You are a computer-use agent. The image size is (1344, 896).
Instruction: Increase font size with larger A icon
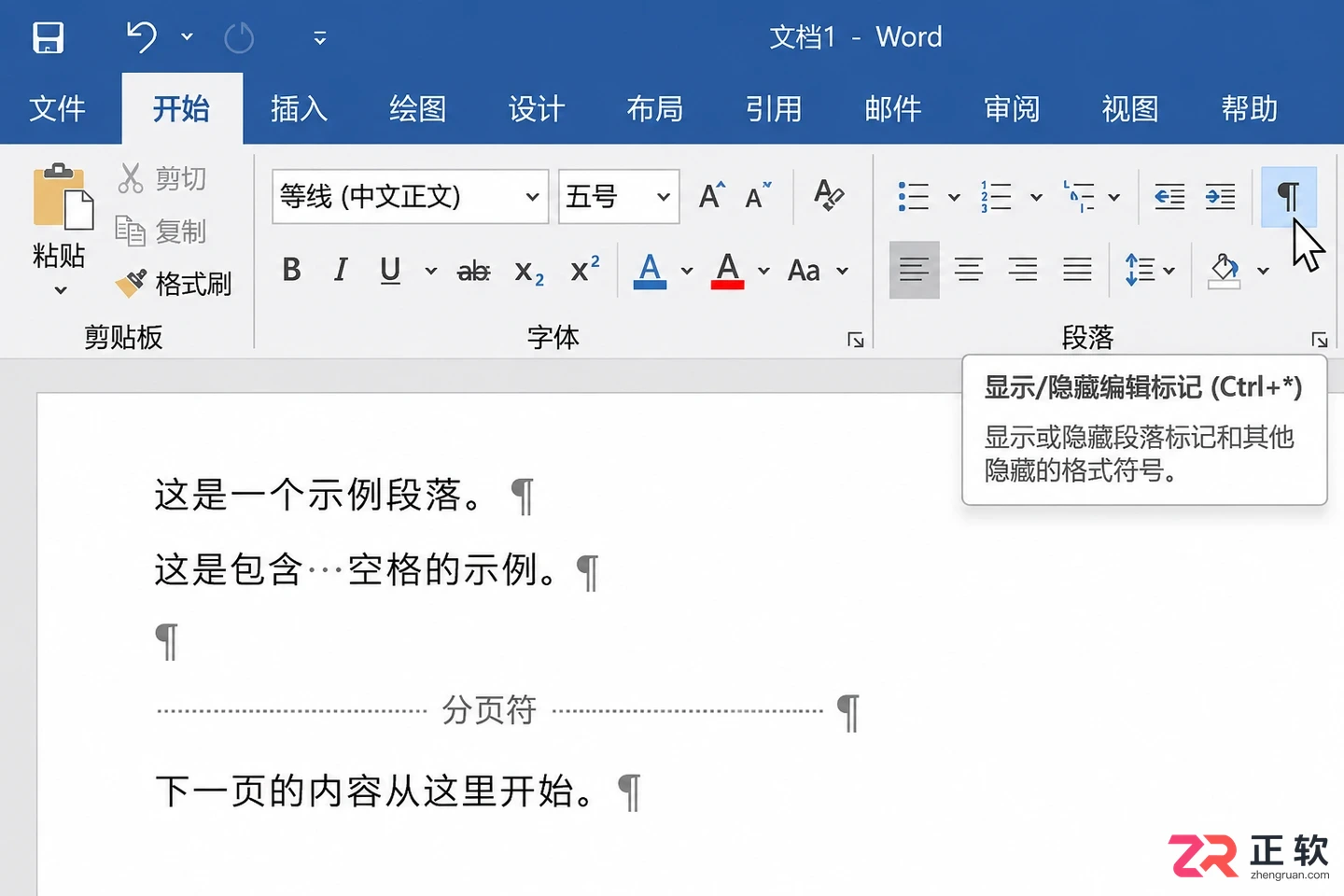[712, 196]
